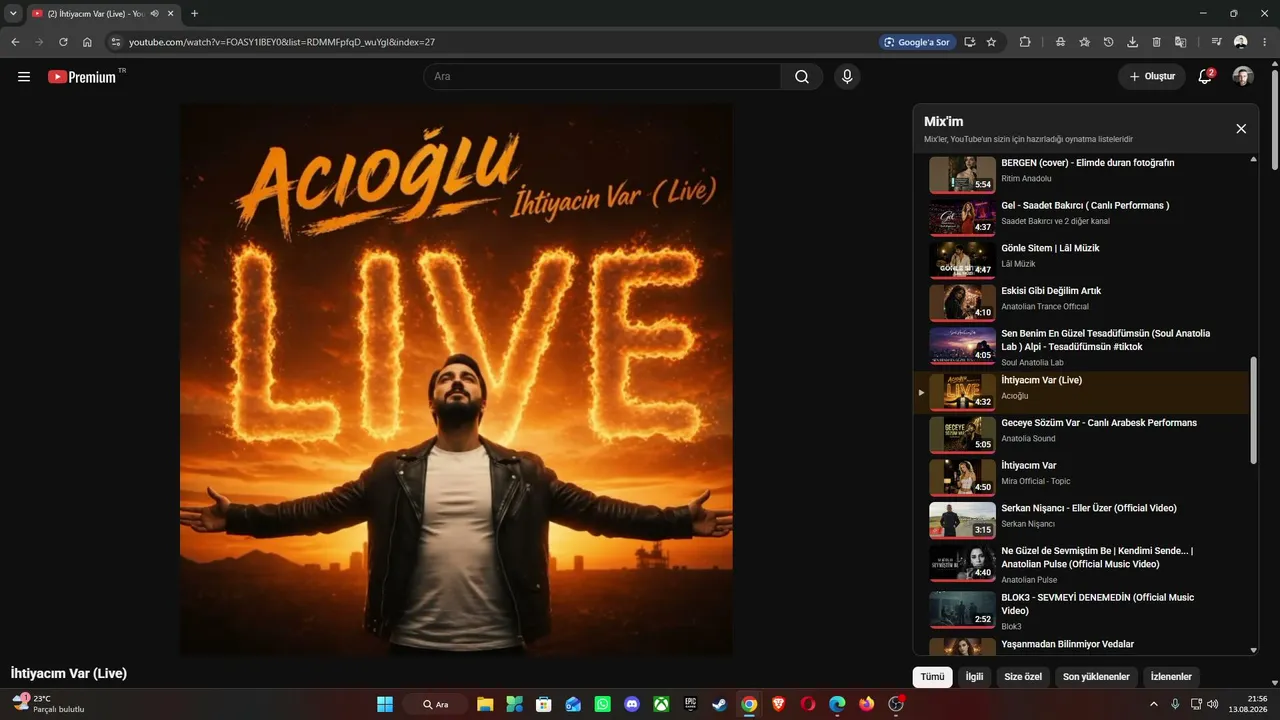Open browser history toolbar icon
The width and height of the screenshot is (1280, 720).
pos(1108,42)
